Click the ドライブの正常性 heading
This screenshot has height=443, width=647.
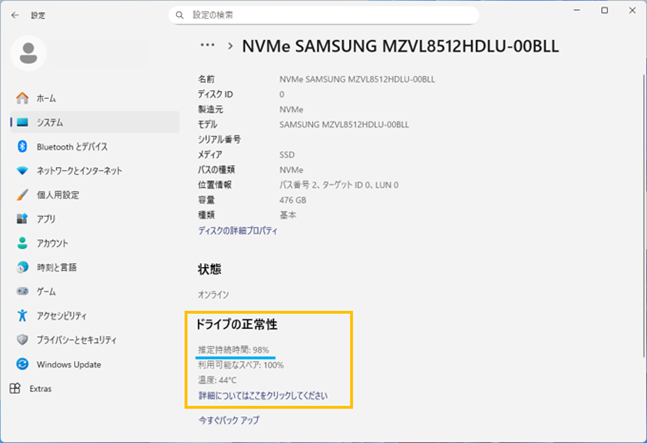(x=236, y=325)
